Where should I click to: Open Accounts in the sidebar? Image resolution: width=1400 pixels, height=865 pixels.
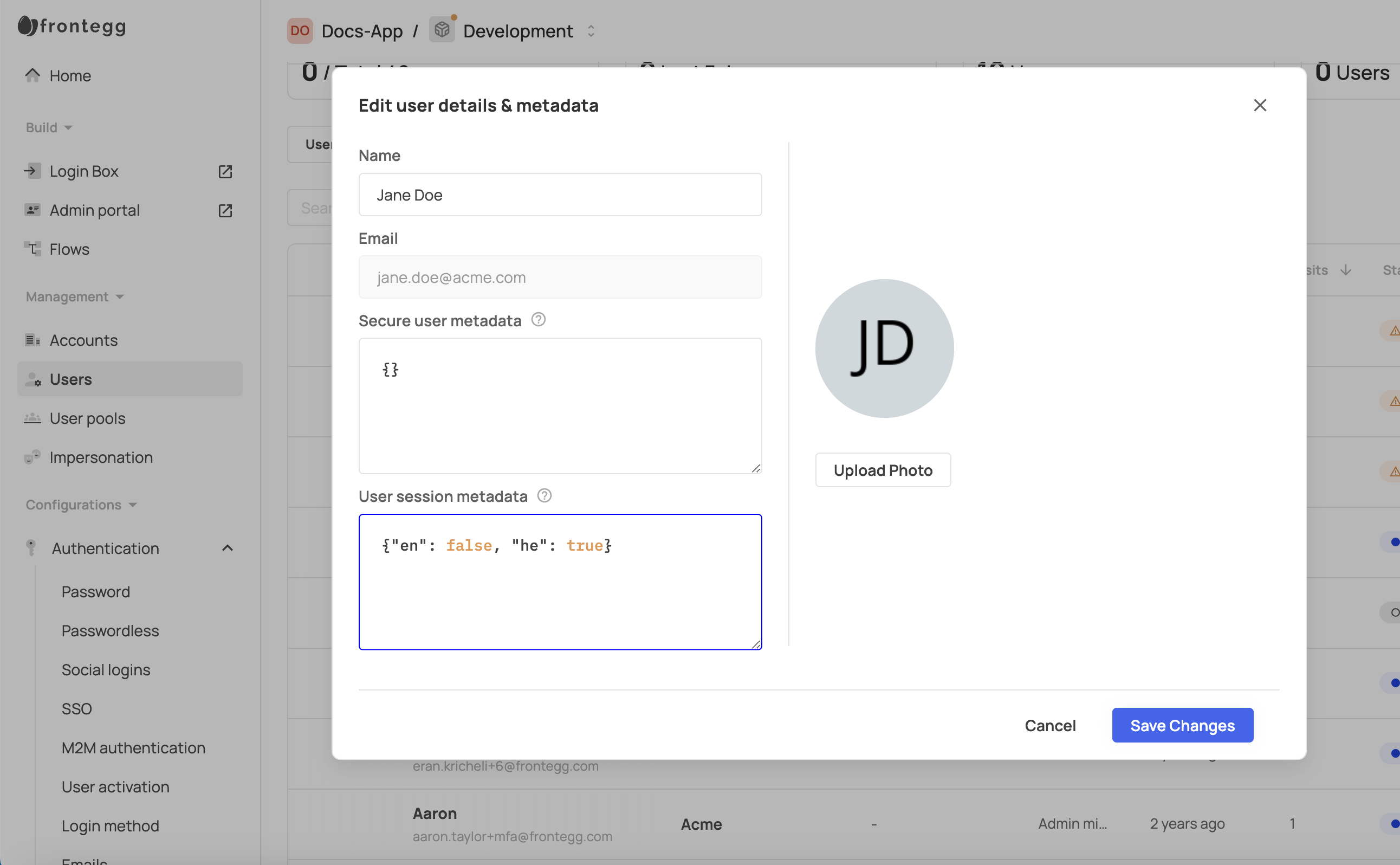coord(83,340)
